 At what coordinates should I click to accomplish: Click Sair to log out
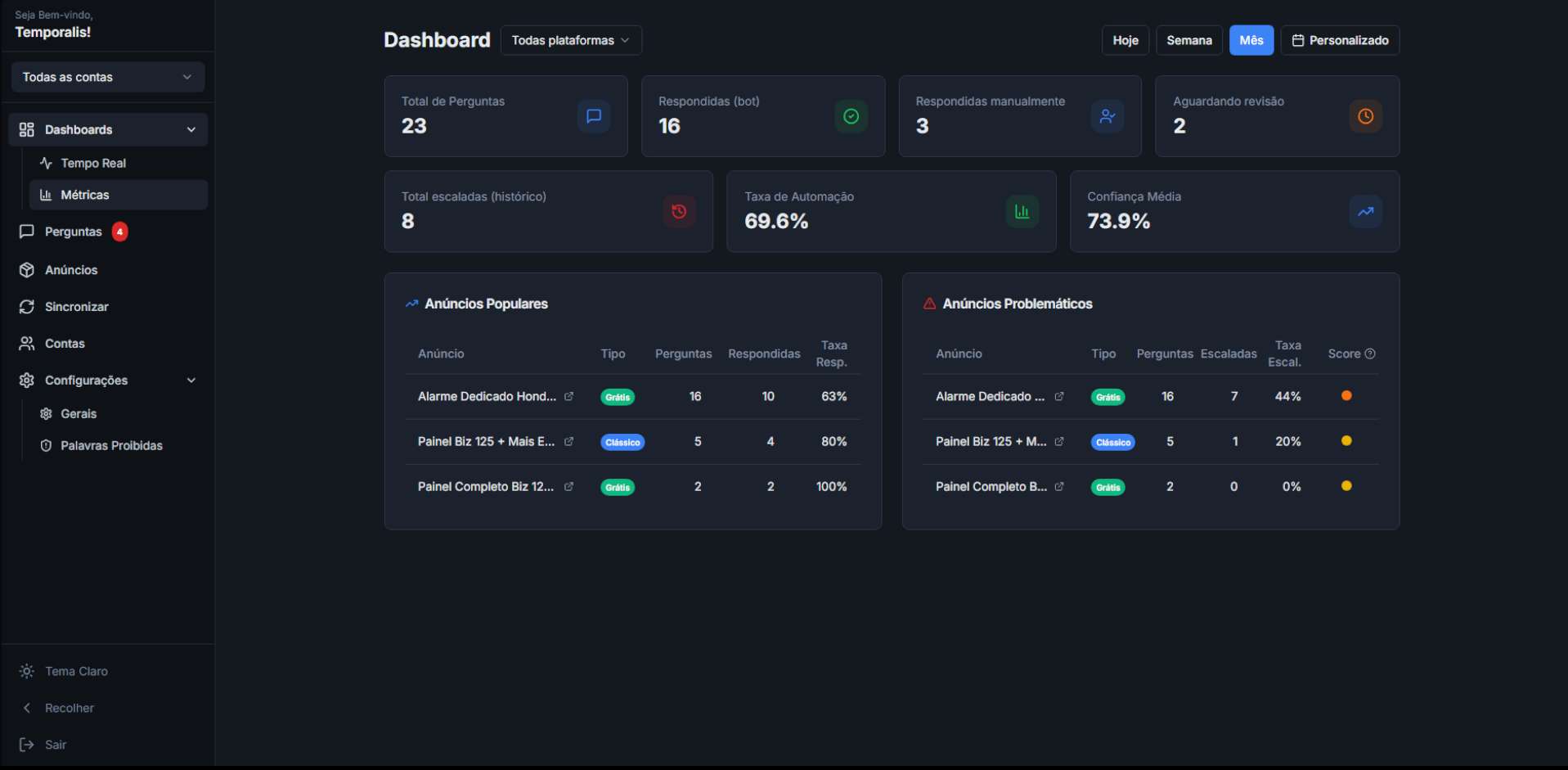click(x=55, y=745)
